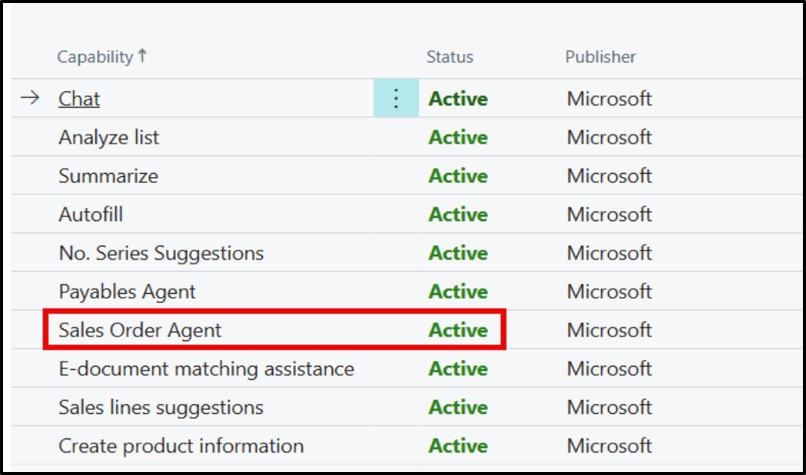
Task: Click Microsoft publisher in Create product information row
Action: 609,446
